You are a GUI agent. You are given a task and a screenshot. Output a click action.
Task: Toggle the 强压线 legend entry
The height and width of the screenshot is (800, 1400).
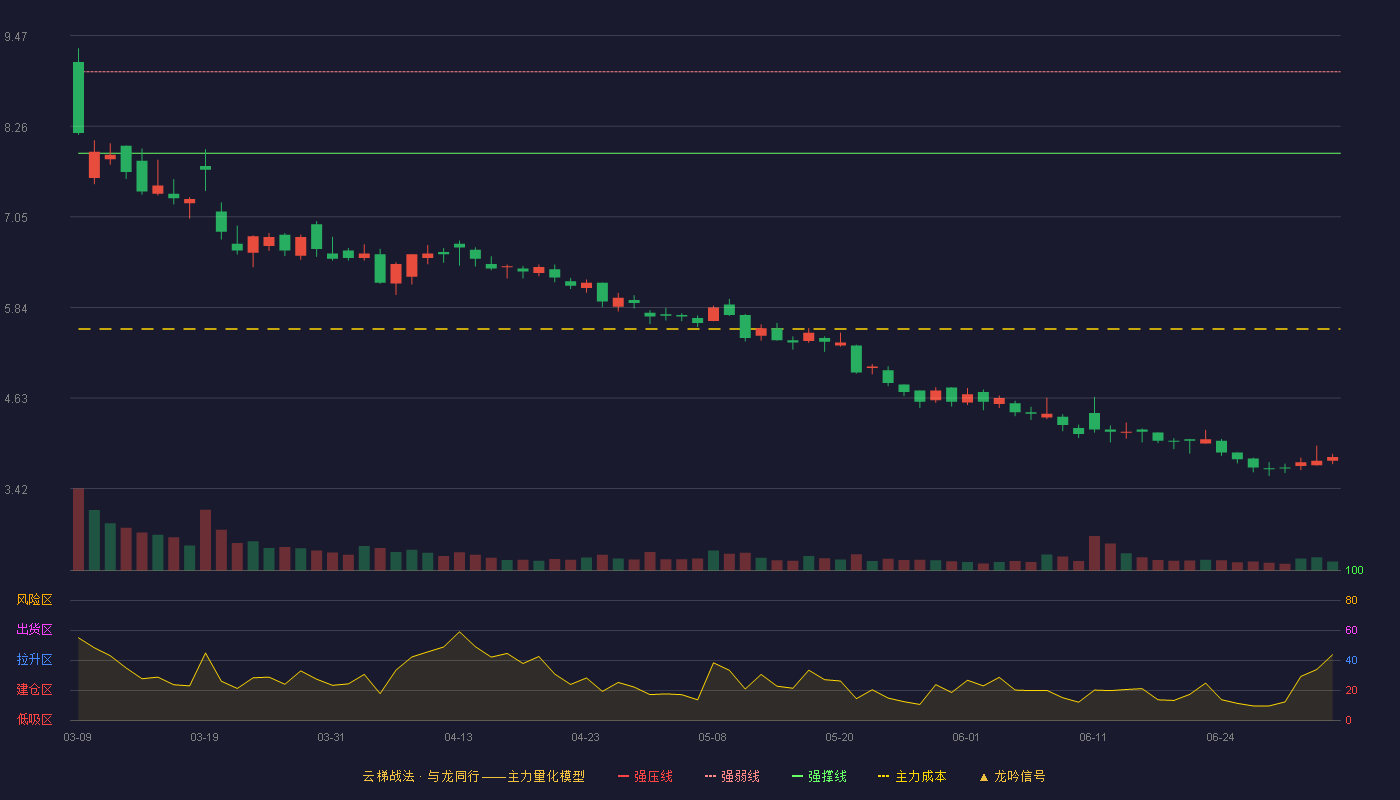[645, 776]
